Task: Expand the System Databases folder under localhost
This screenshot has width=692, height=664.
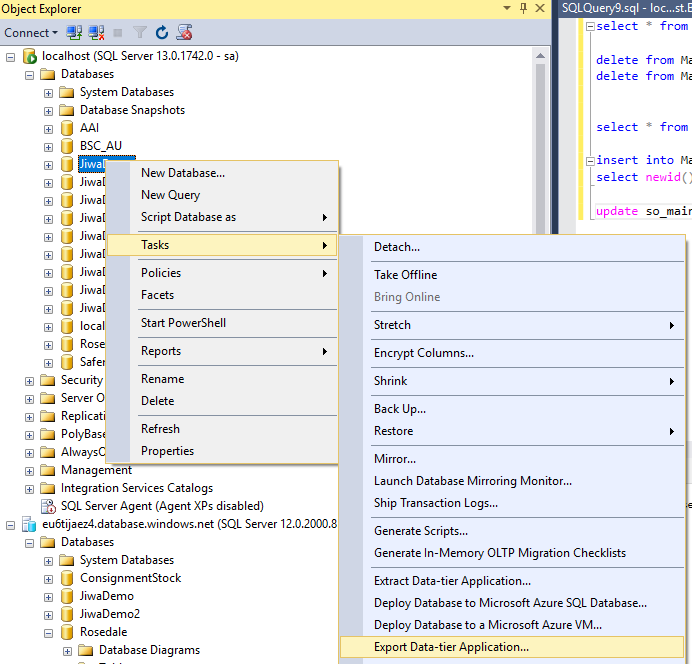Action: pyautogui.click(x=49, y=93)
